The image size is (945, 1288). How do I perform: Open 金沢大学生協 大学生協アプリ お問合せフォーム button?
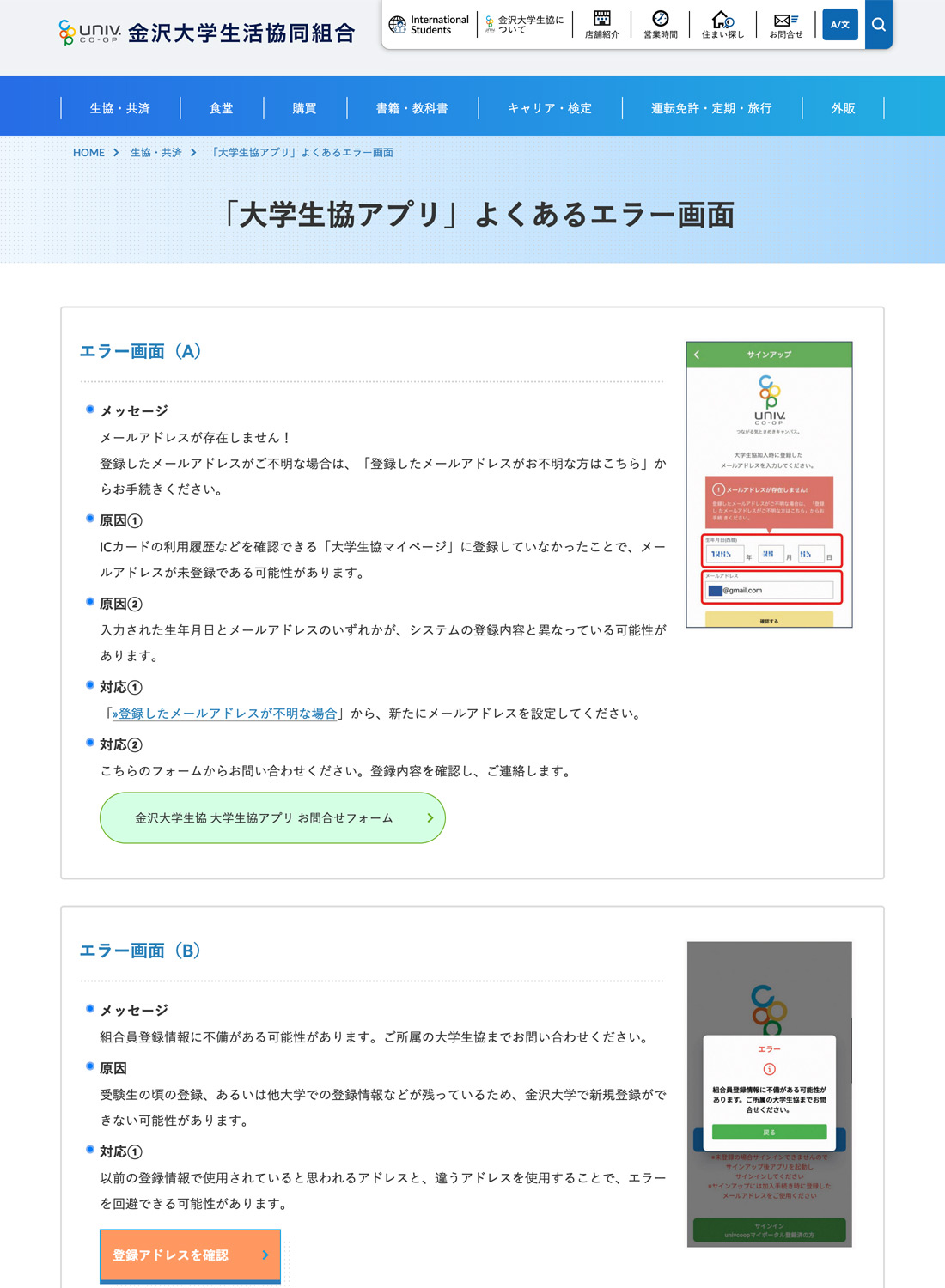pyautogui.click(x=272, y=817)
